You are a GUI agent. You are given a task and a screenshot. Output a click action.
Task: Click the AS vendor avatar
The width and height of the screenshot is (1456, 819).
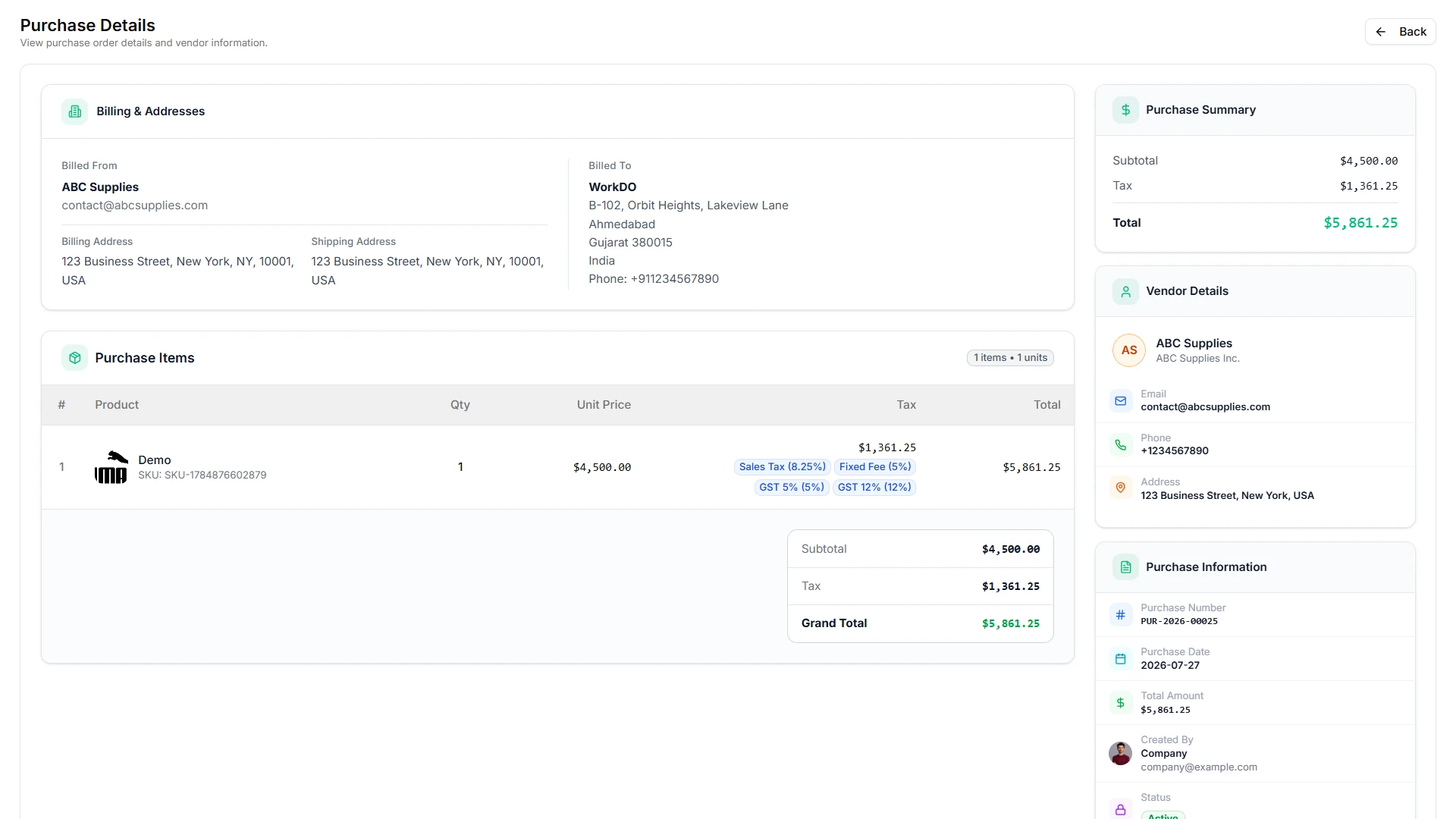[x=1129, y=350]
